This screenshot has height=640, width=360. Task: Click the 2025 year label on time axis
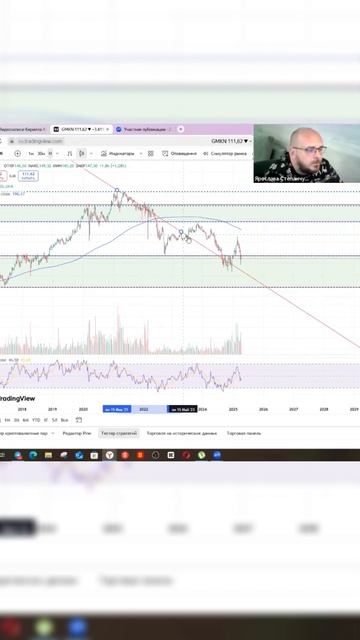(233, 409)
